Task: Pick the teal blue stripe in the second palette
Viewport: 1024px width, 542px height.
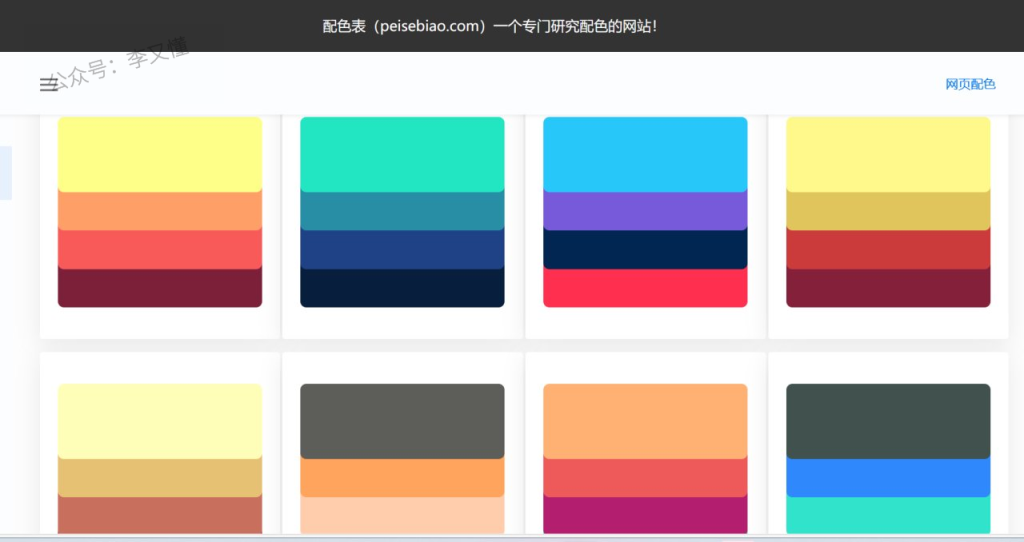Action: pos(402,211)
